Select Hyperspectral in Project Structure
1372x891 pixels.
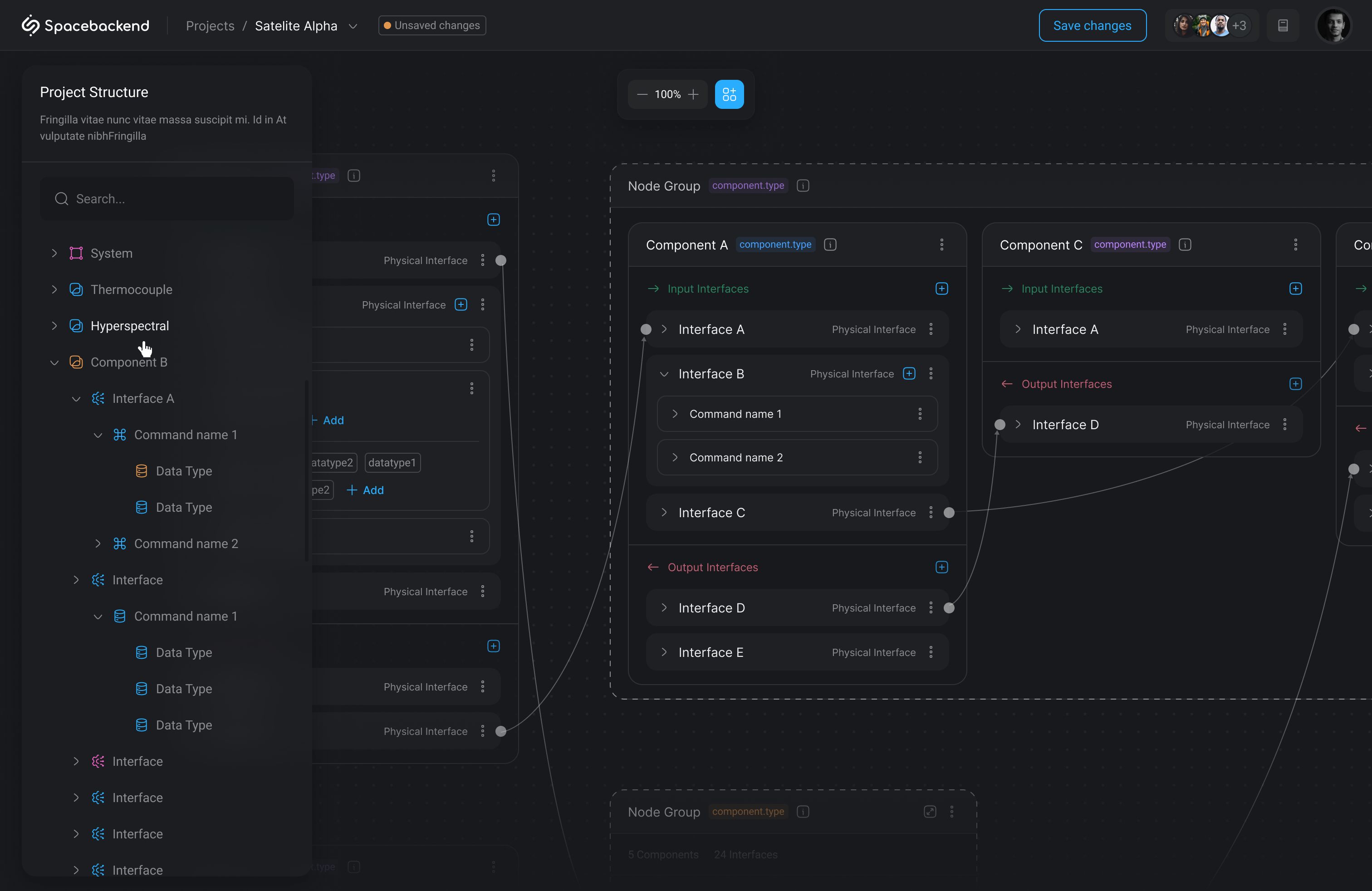130,326
